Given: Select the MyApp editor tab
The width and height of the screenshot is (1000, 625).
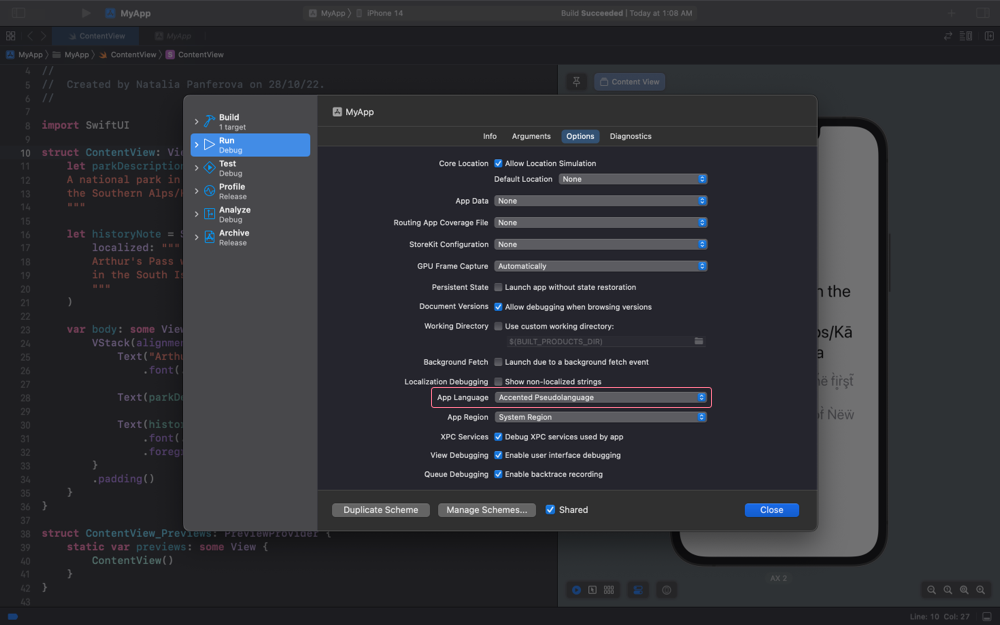Looking at the screenshot, I should [173, 36].
